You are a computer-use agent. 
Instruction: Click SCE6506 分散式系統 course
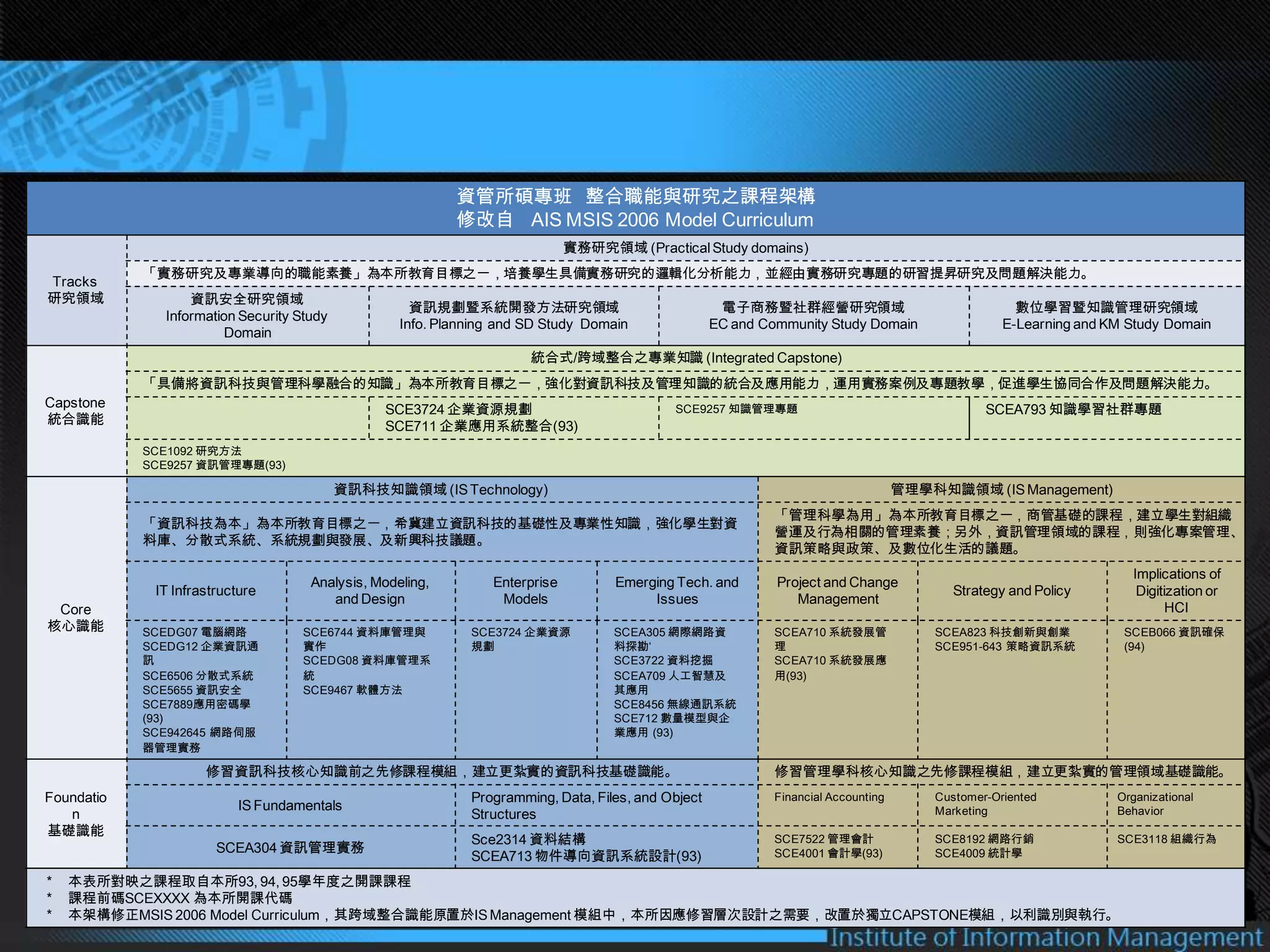coord(198,676)
